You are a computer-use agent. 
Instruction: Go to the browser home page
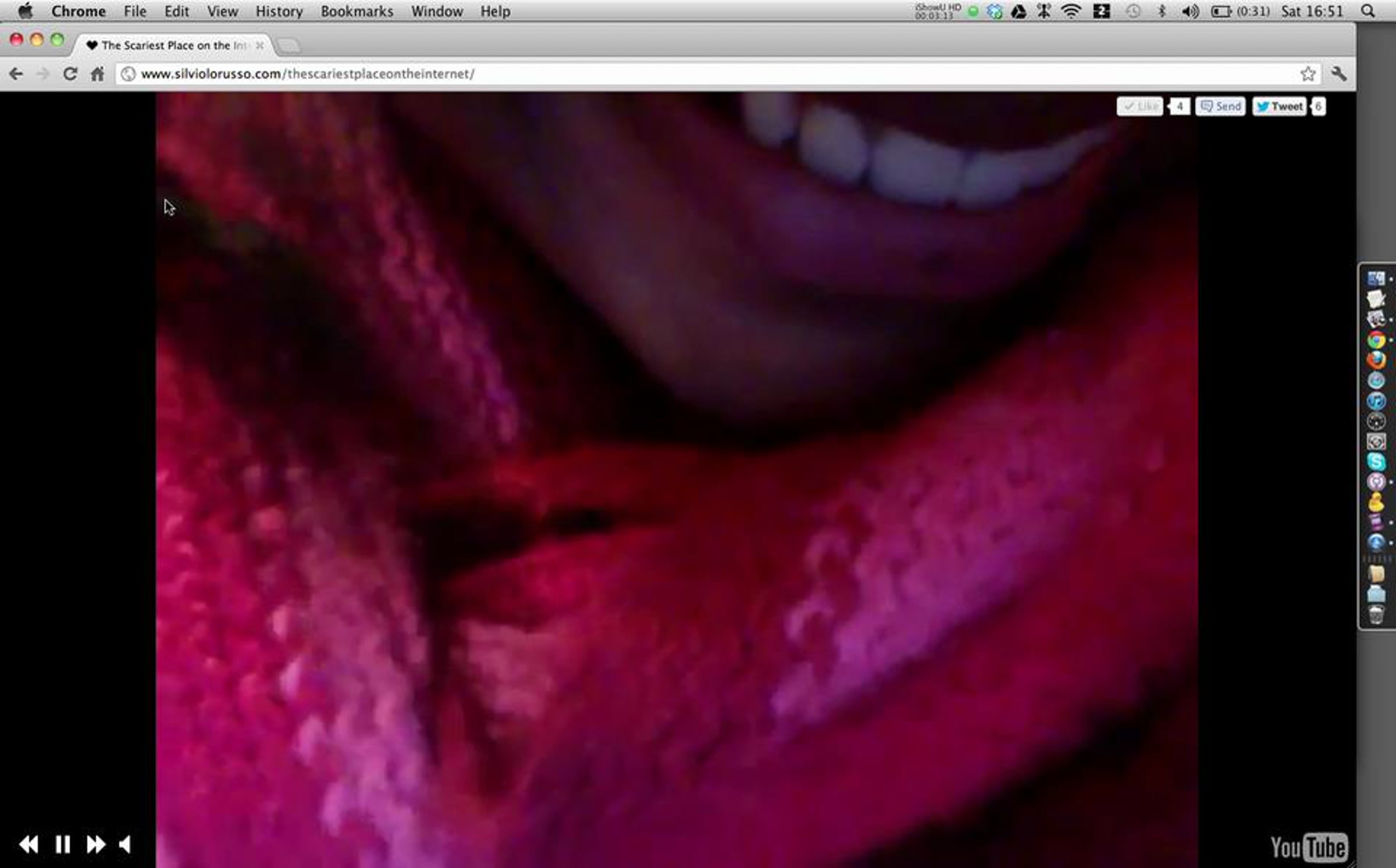[x=98, y=74]
